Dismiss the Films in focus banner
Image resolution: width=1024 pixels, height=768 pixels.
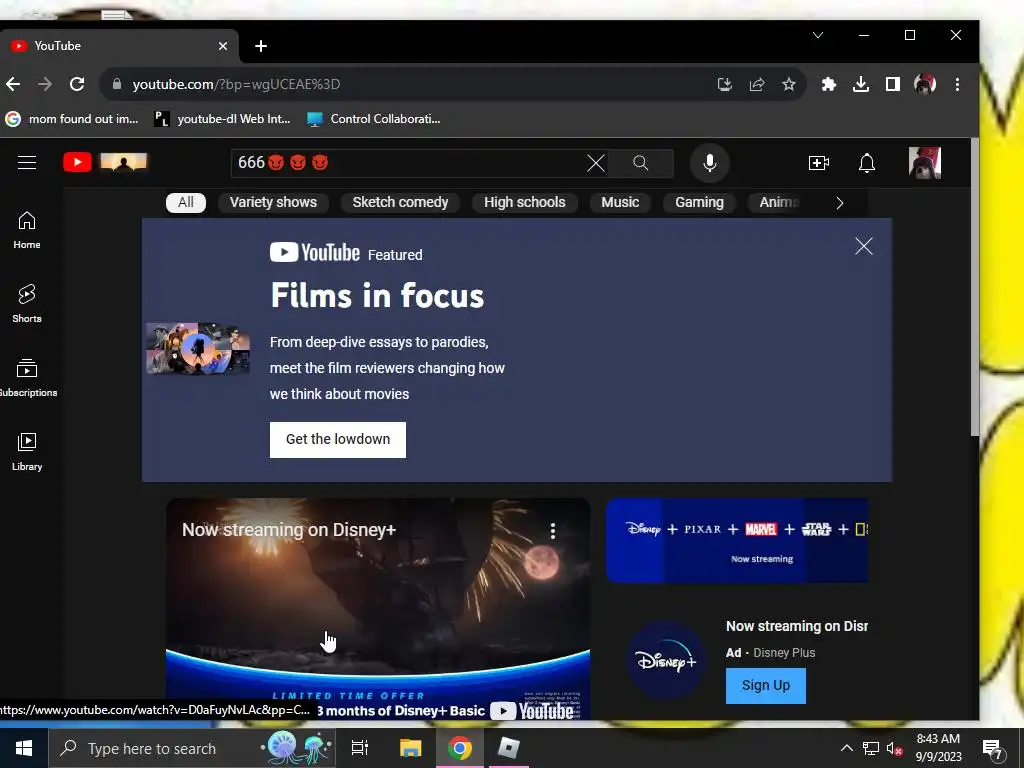click(863, 246)
